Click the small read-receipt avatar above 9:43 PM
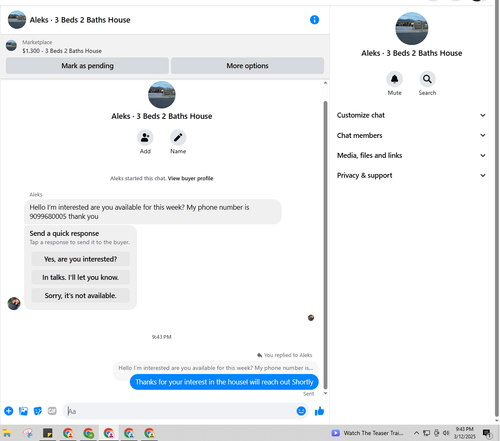The width and height of the screenshot is (500, 441). (311, 318)
